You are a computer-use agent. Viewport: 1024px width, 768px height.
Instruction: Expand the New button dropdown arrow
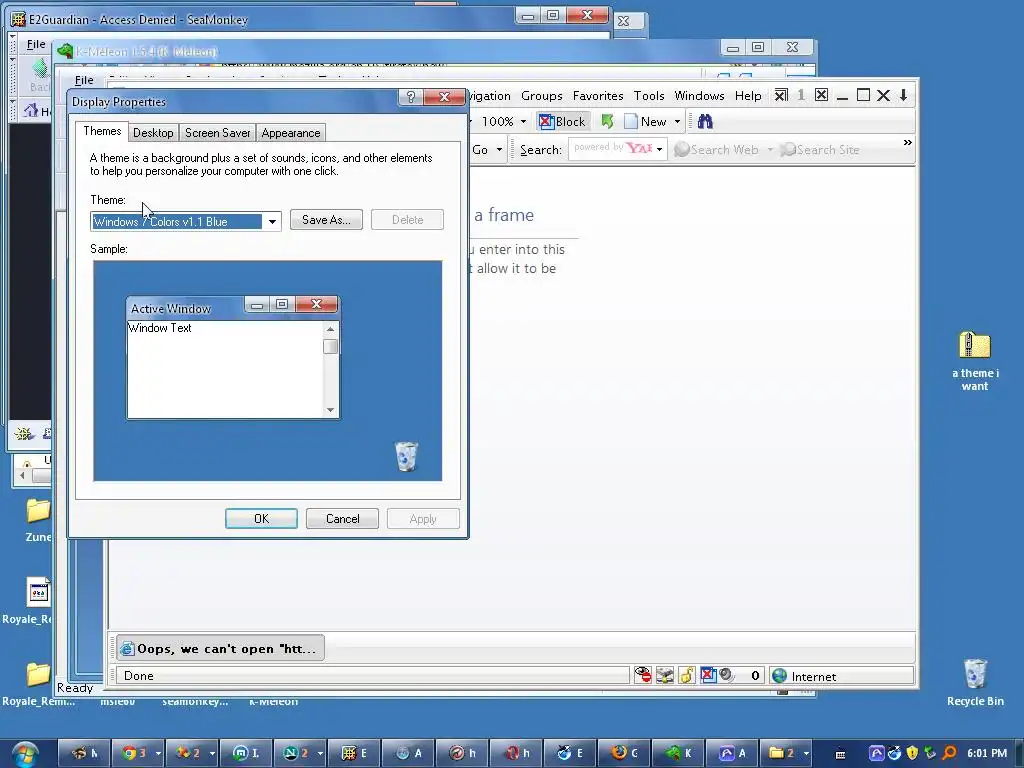(x=677, y=122)
